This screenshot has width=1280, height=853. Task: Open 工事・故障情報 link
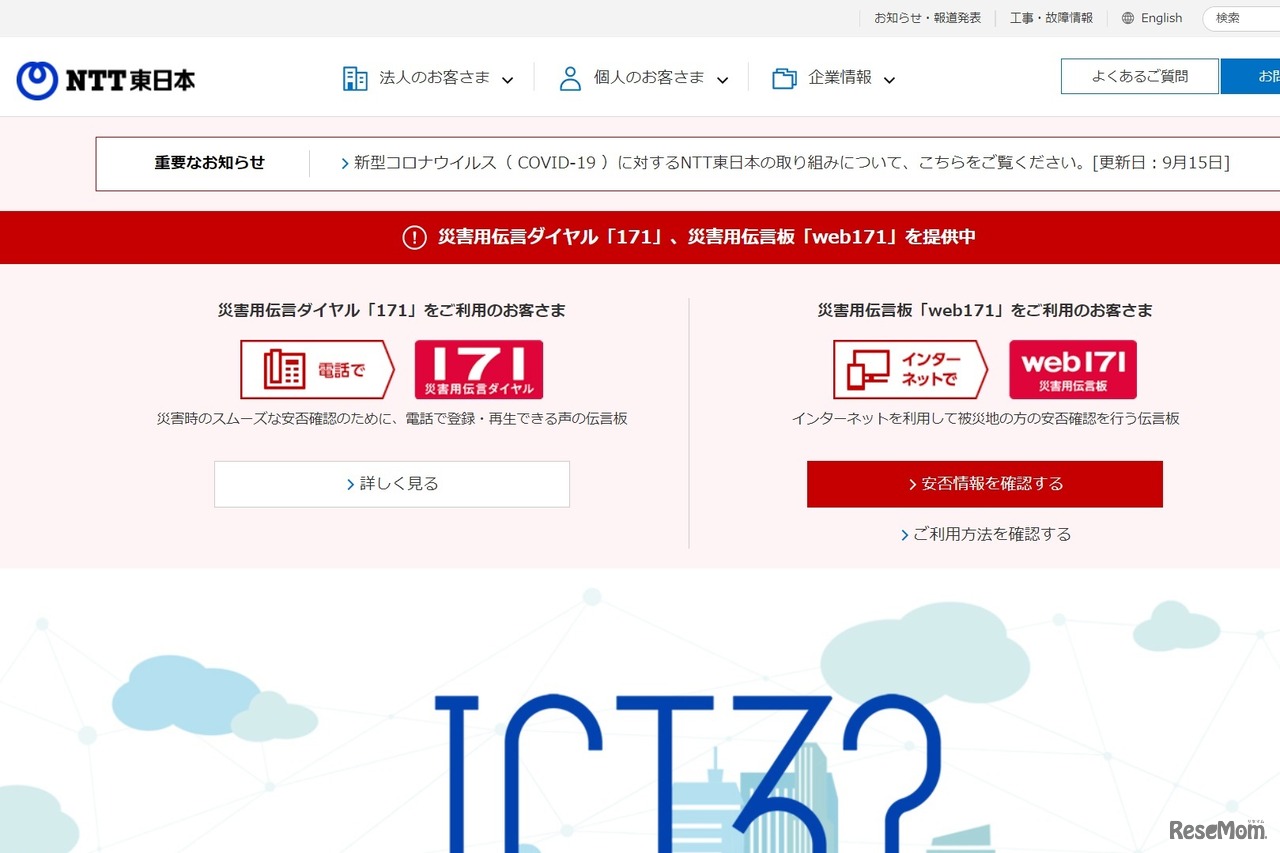(x=1051, y=18)
